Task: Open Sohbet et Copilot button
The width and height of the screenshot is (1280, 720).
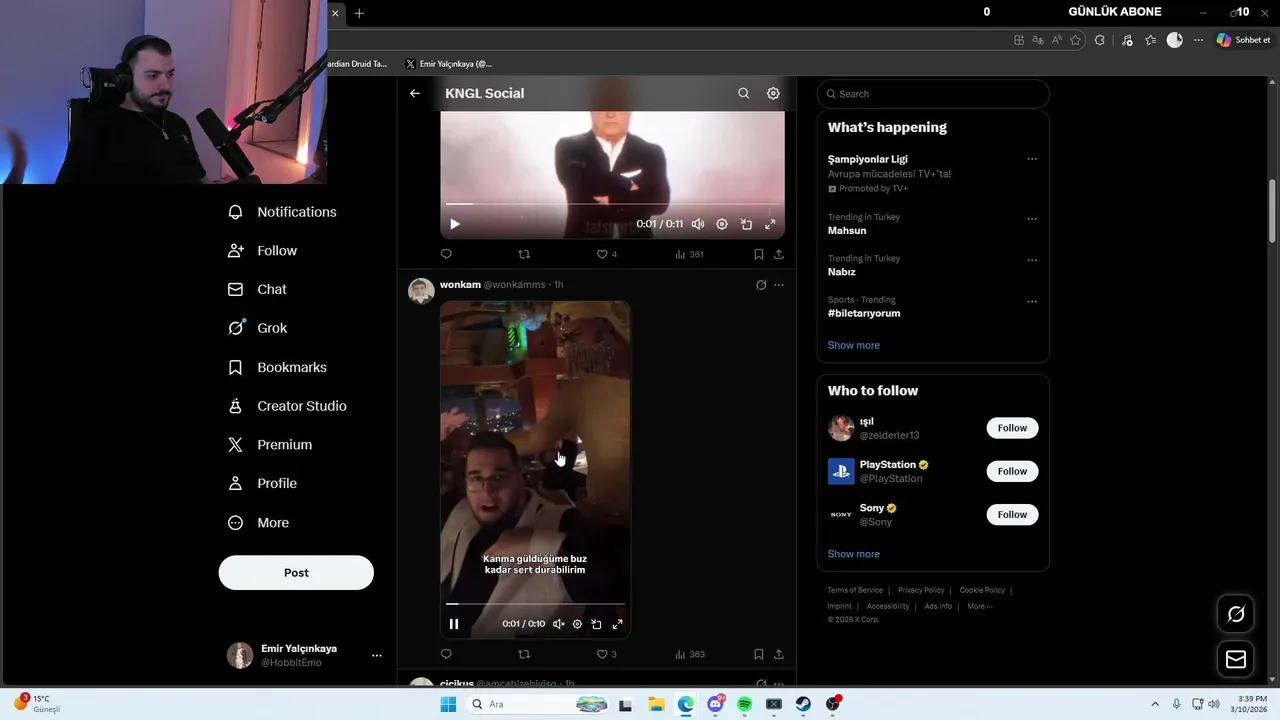Action: point(1243,40)
